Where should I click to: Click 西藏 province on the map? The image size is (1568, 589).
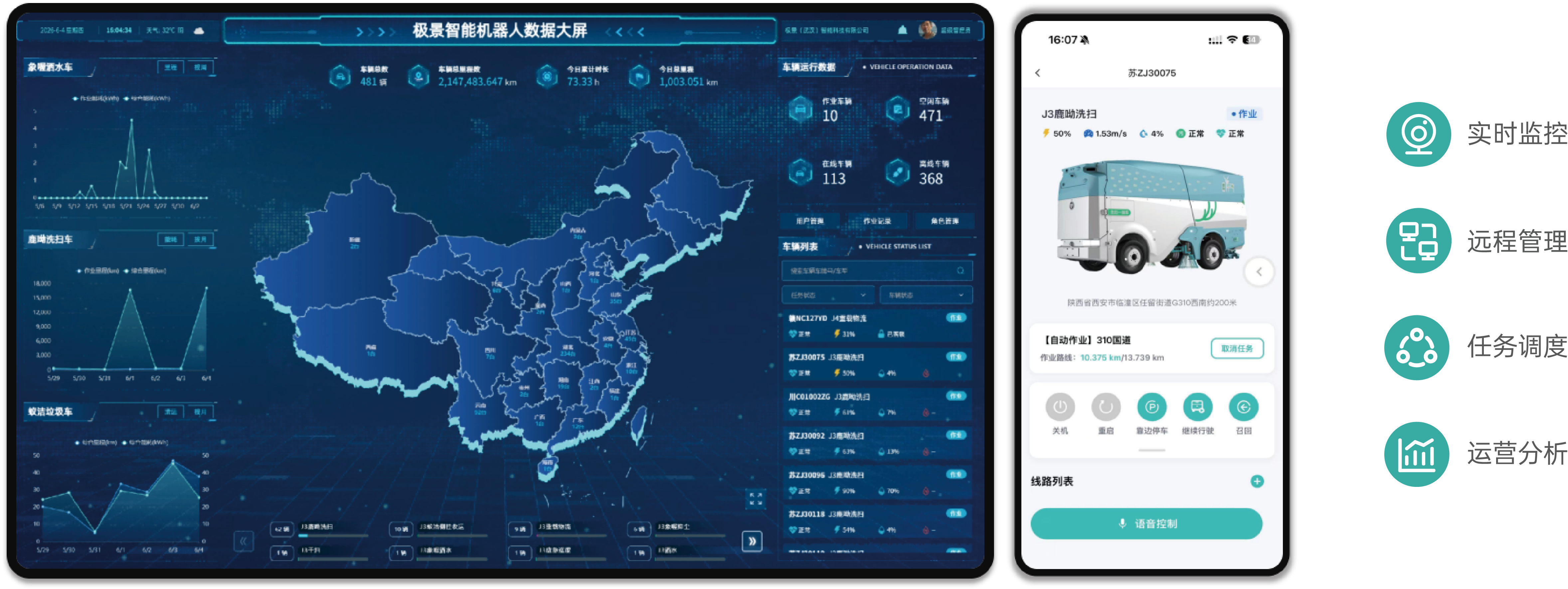(371, 349)
